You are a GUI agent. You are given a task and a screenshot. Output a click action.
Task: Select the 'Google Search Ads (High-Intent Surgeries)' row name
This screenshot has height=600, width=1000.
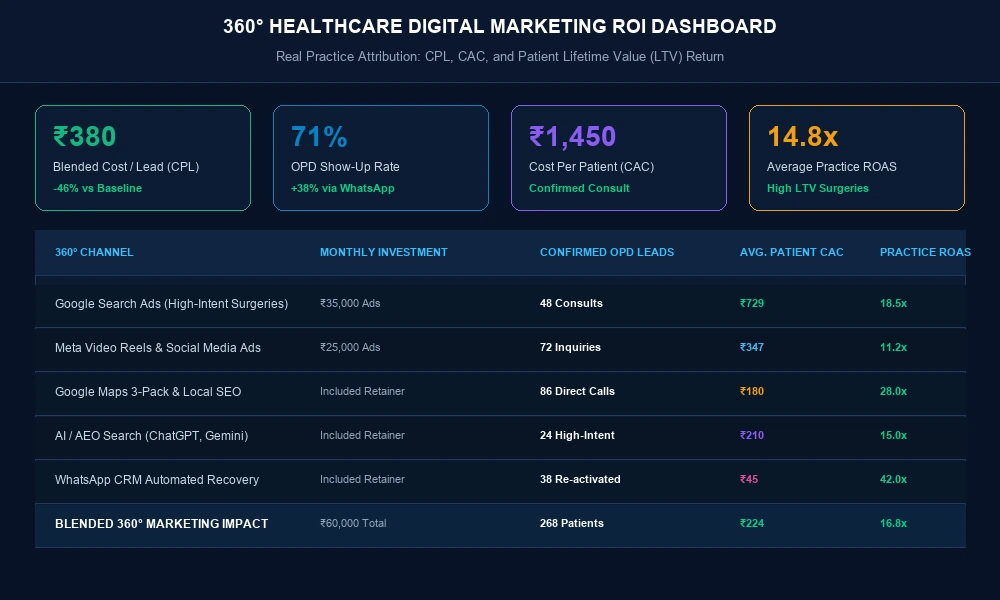pyautogui.click(x=172, y=304)
